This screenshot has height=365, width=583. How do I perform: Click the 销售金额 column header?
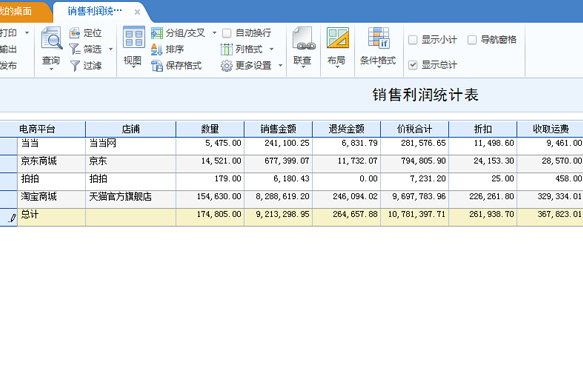click(x=278, y=129)
